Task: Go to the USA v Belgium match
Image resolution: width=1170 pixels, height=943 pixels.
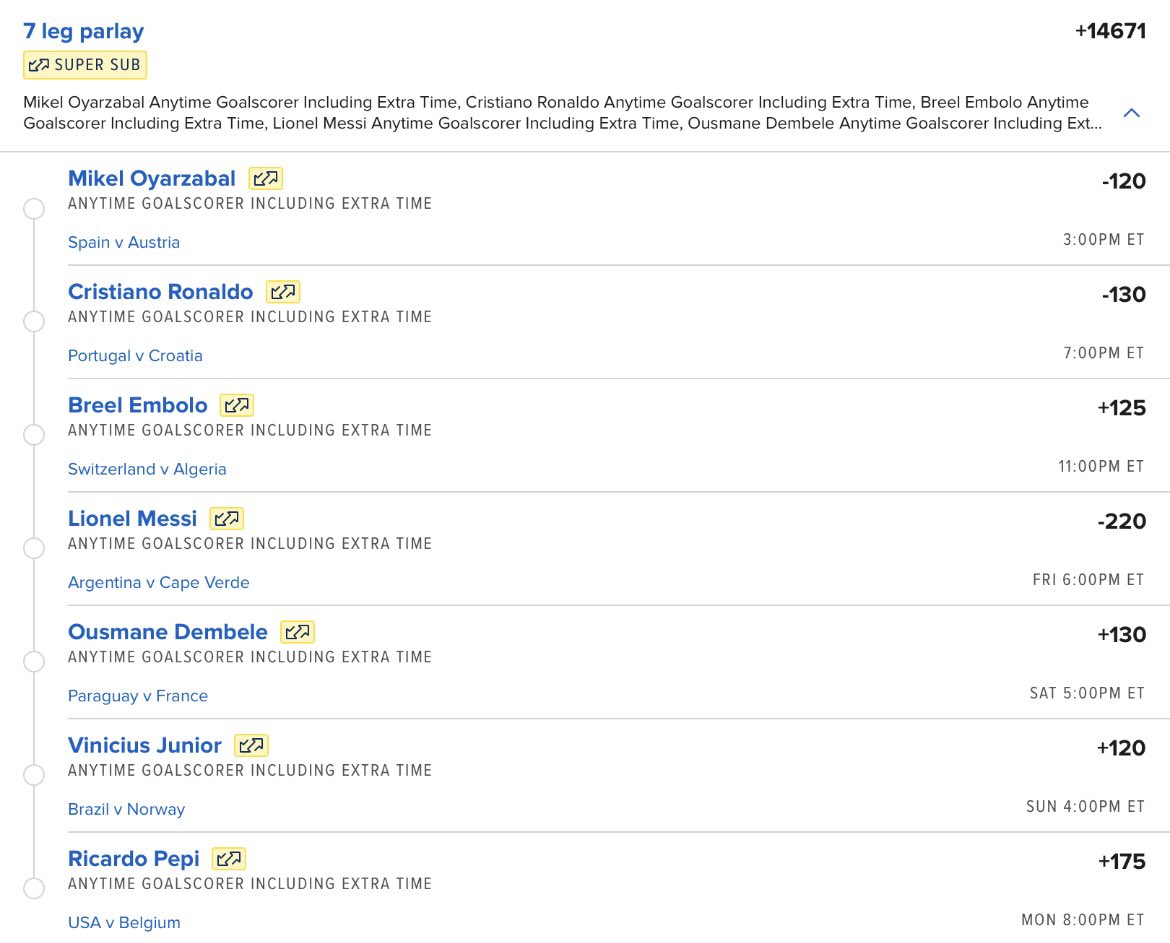Action: (x=124, y=923)
